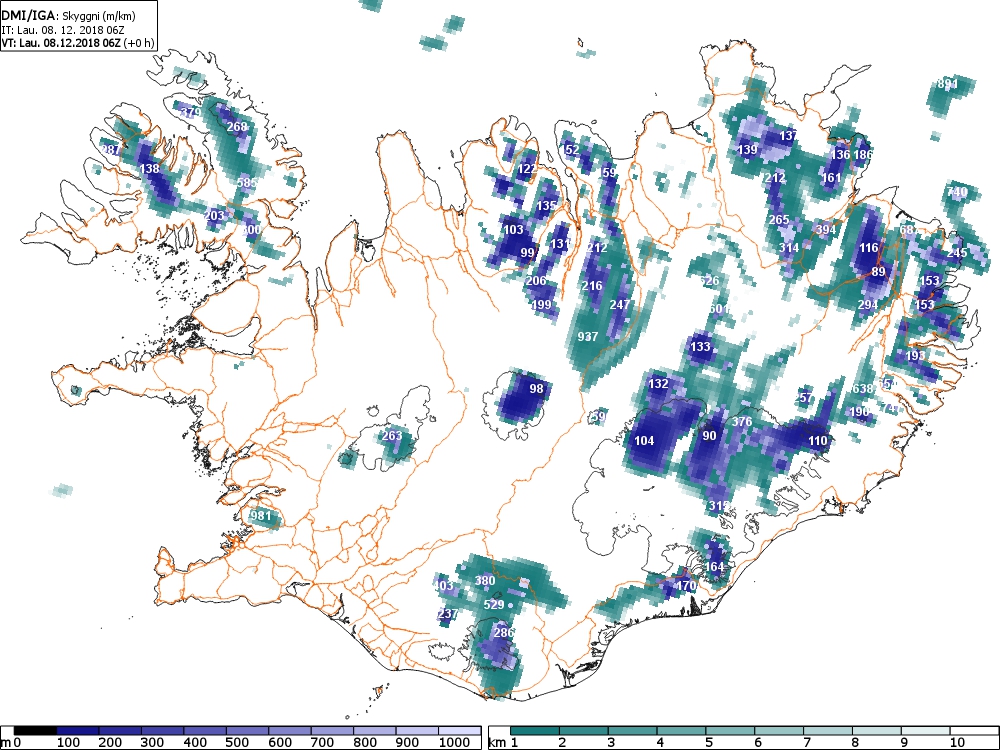Viewport: 1000px width, 750px height.
Task: Click the visibility value 90 on the map
Action: pyautogui.click(x=709, y=436)
